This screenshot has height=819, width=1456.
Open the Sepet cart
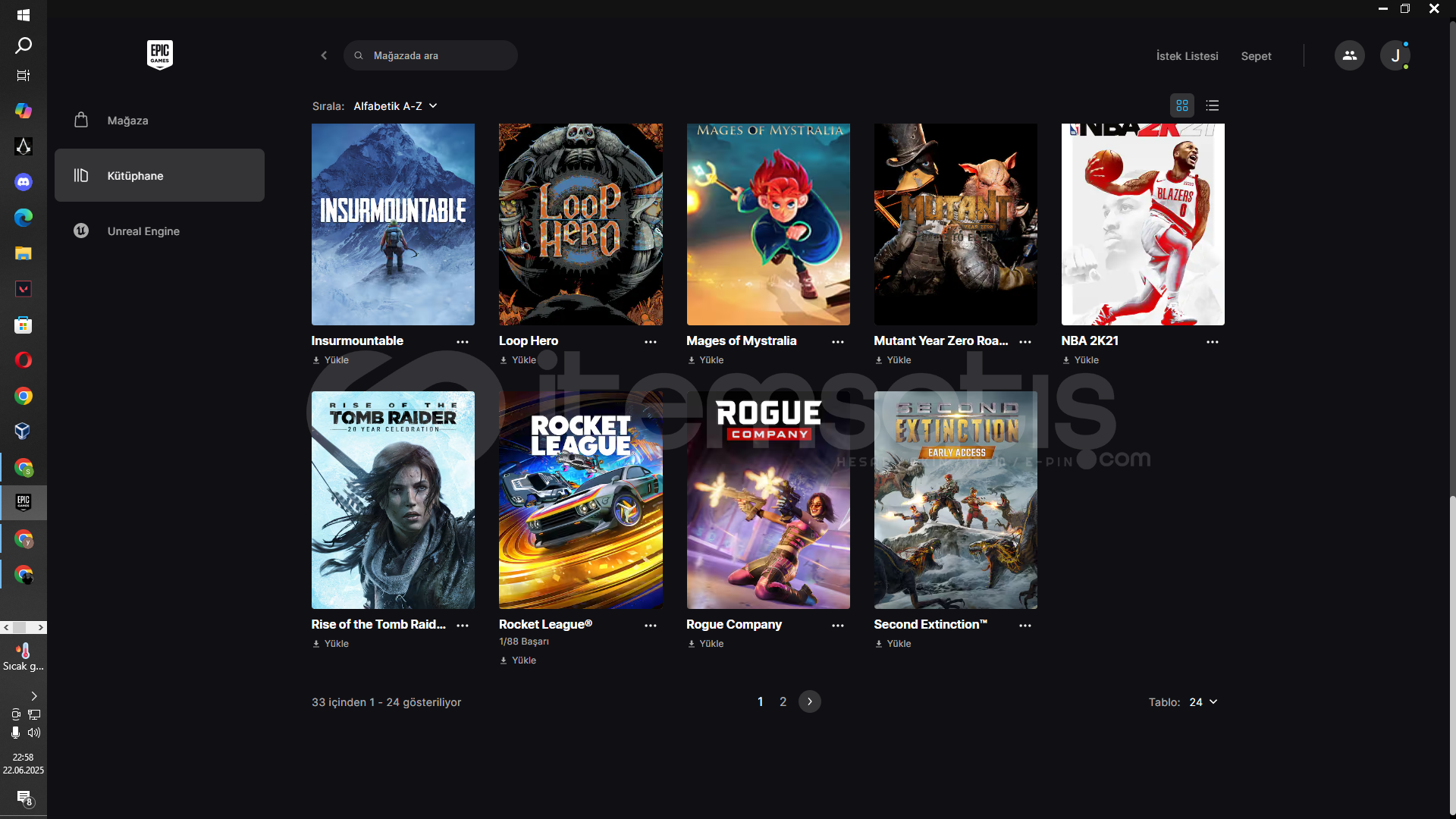pyautogui.click(x=1256, y=56)
